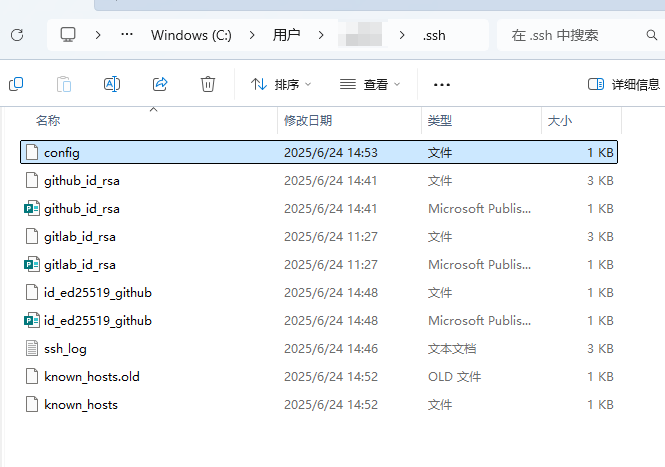Select the known_hosts file
The width and height of the screenshot is (665, 467).
coord(81,404)
